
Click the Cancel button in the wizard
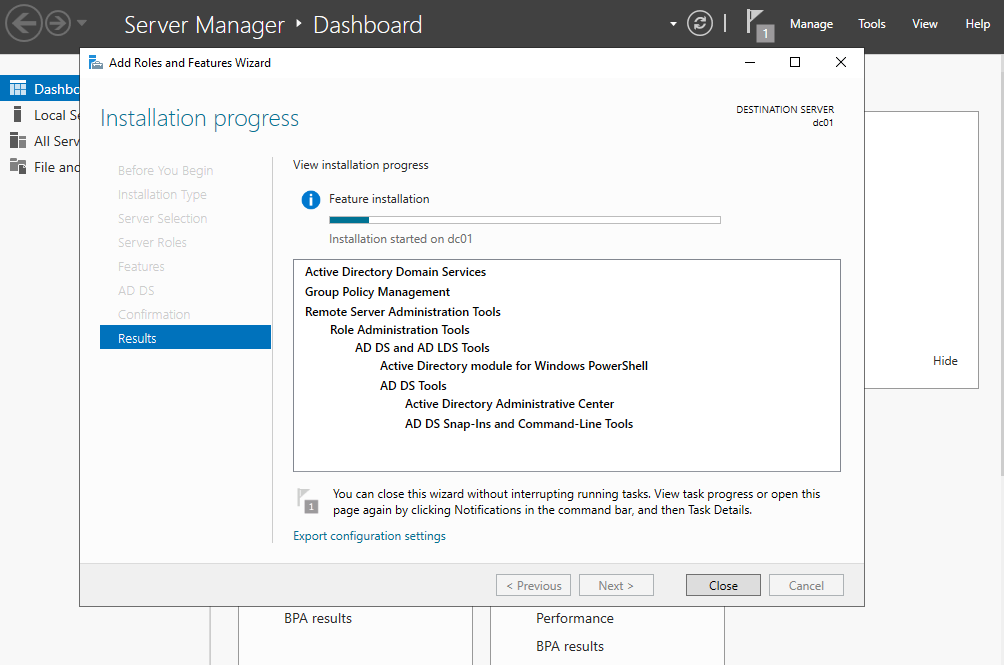pyautogui.click(x=806, y=585)
